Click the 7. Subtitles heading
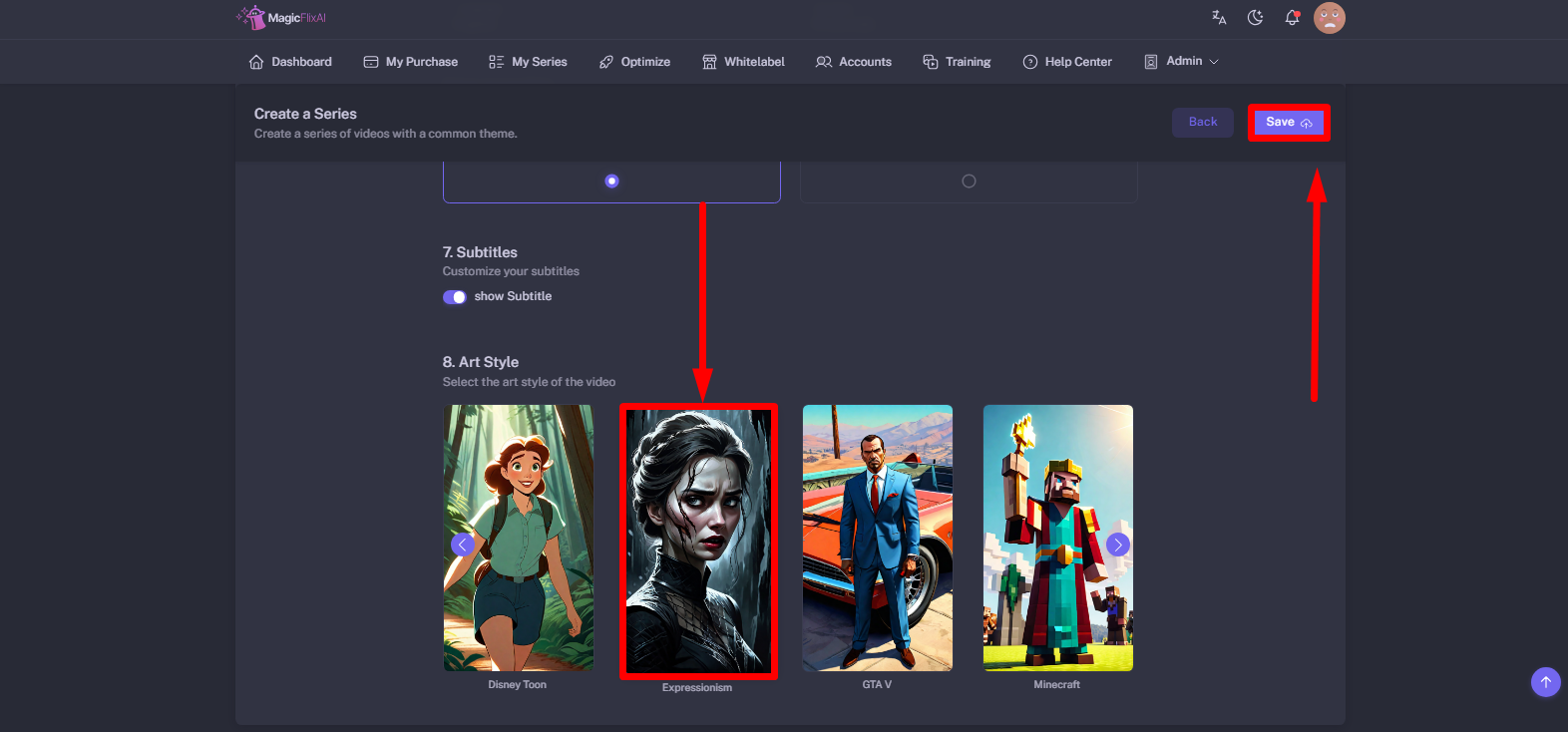This screenshot has height=732, width=1568. click(480, 252)
